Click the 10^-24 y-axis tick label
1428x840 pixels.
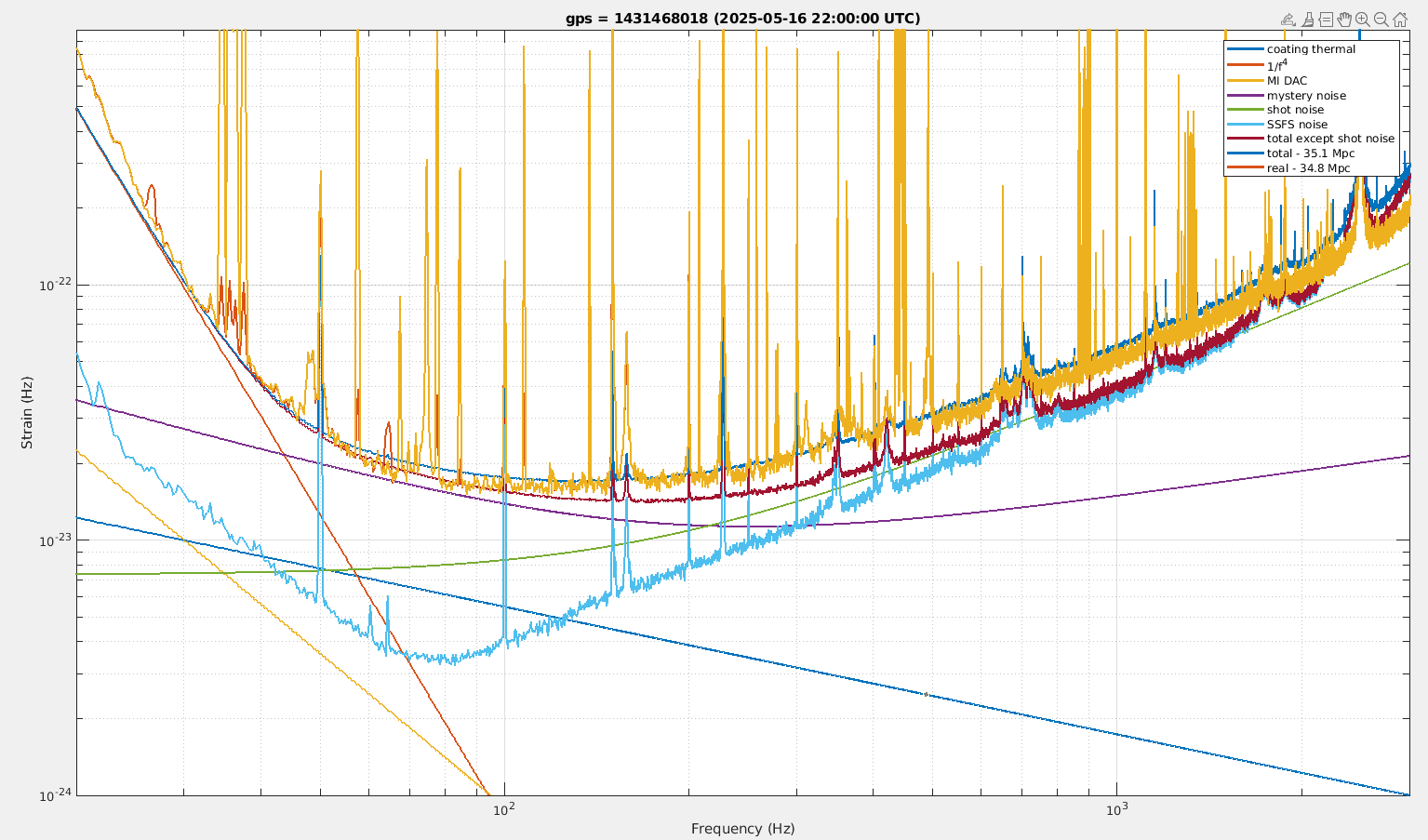click(56, 794)
